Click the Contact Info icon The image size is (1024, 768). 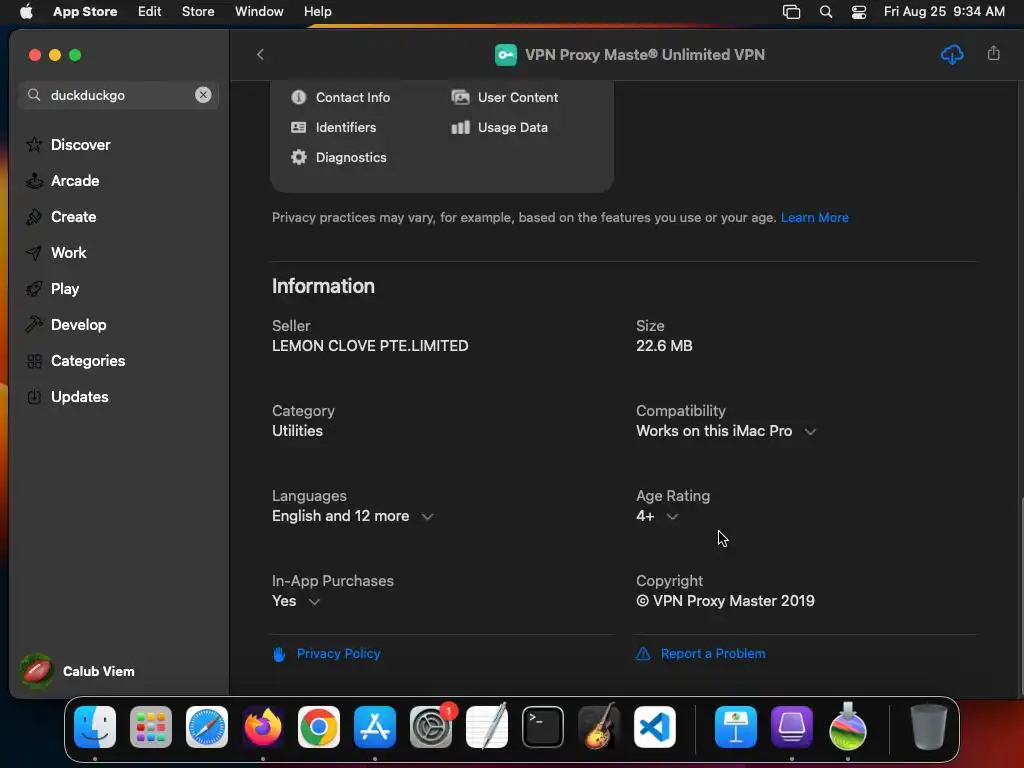(298, 97)
